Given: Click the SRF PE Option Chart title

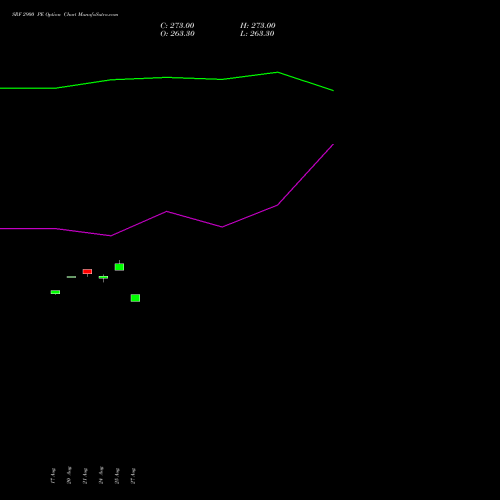Looking at the screenshot, I should [65, 15].
